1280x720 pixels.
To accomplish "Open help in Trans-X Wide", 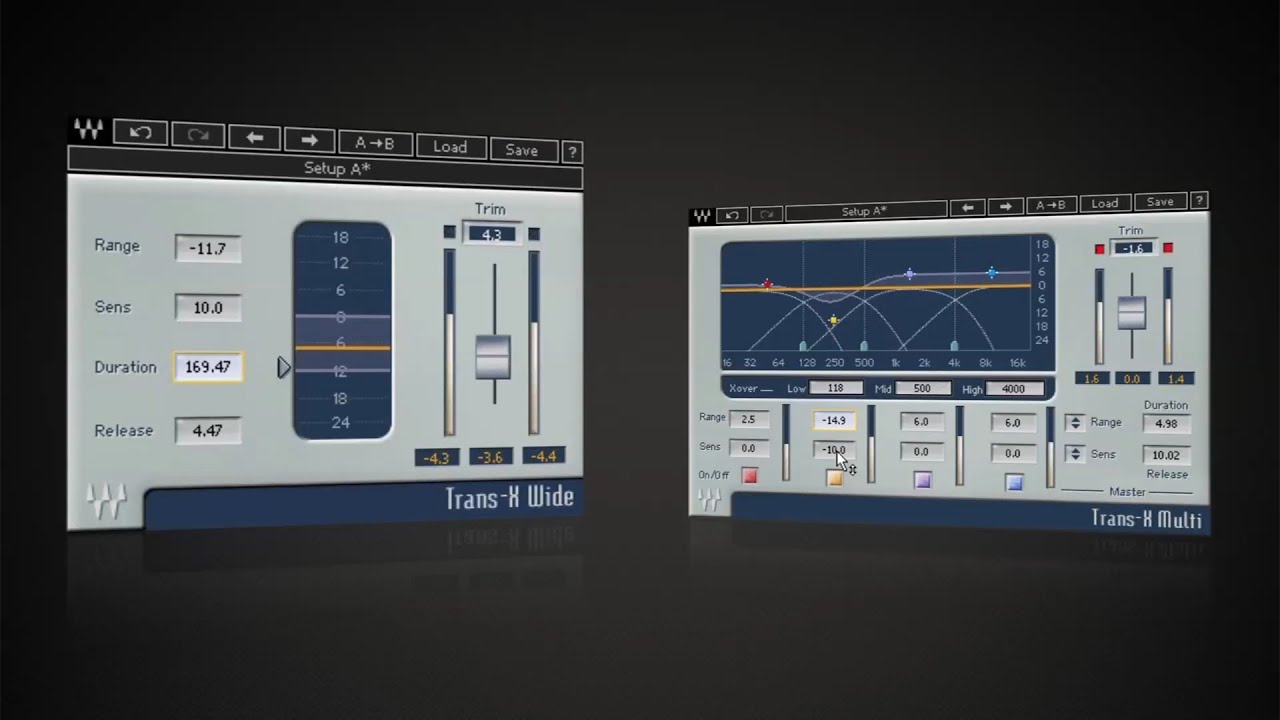I will click(x=572, y=152).
